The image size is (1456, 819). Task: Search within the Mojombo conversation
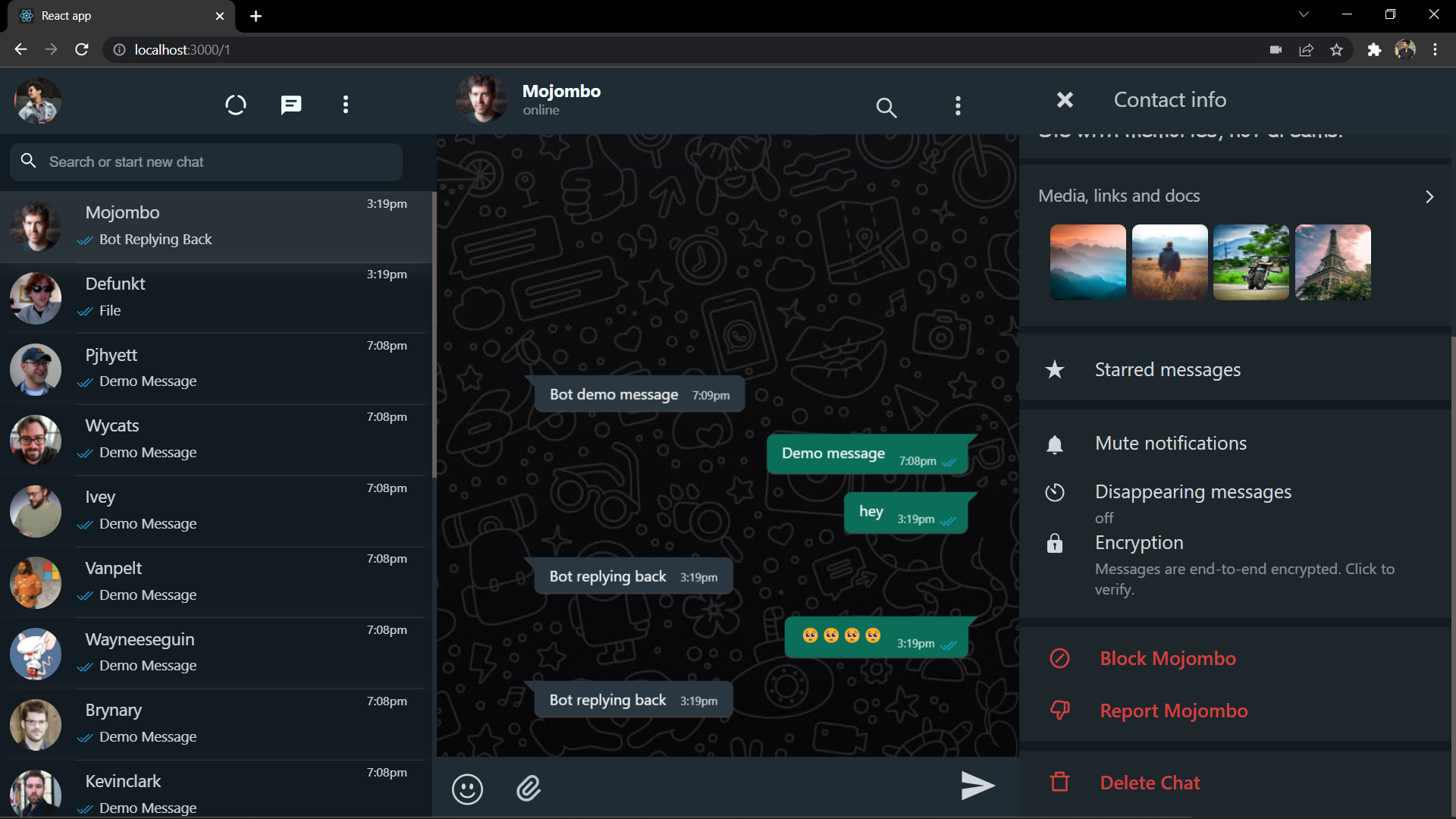886,108
